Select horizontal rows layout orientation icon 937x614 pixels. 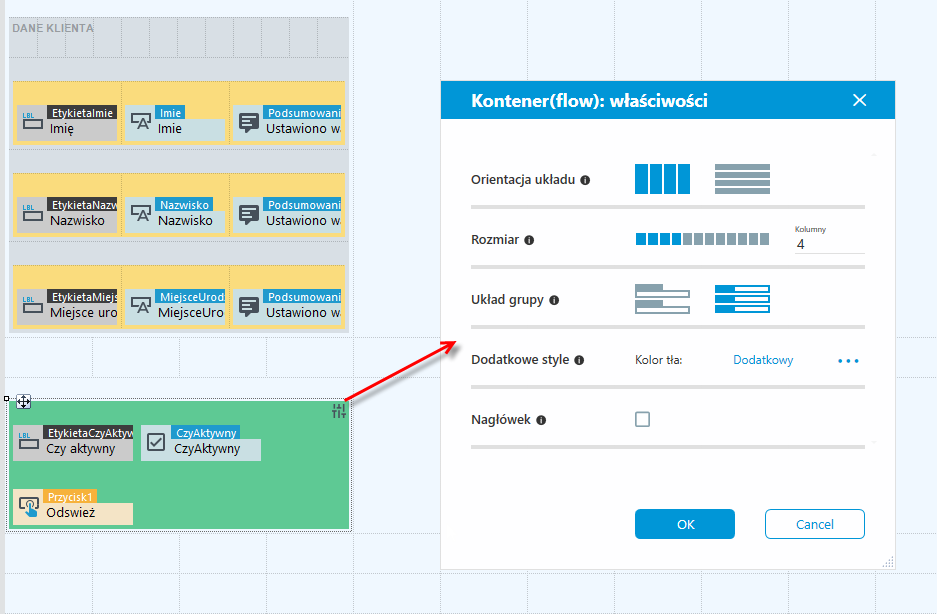742,179
